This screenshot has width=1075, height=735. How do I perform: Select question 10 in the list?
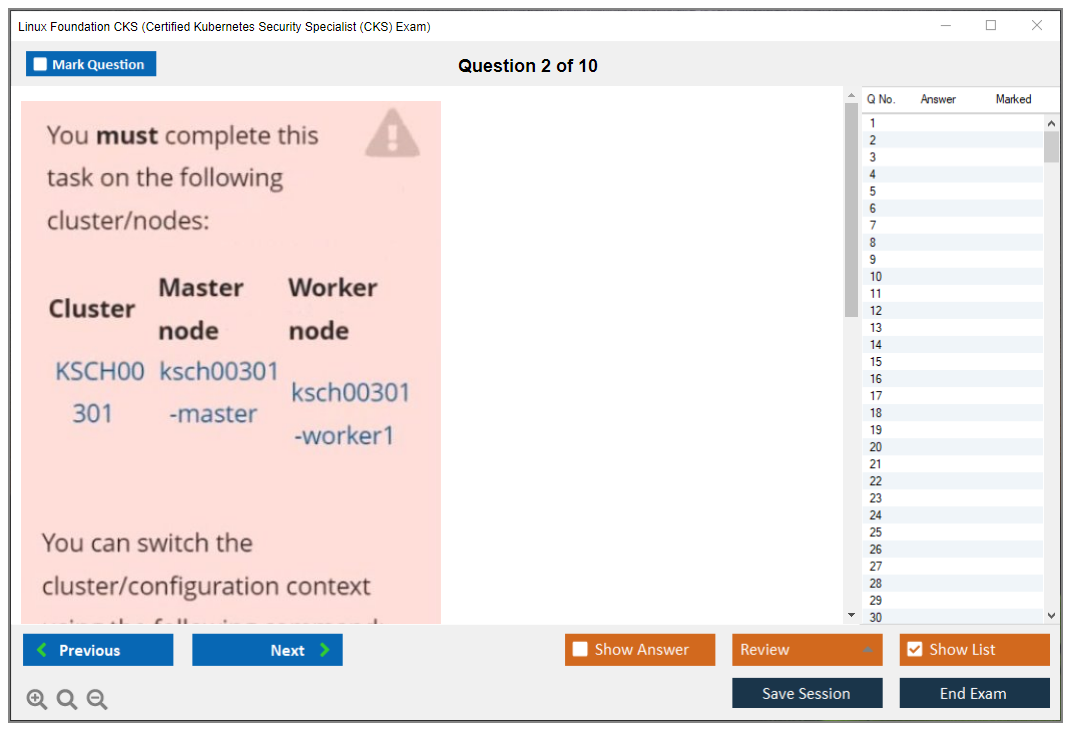pyautogui.click(x=876, y=277)
